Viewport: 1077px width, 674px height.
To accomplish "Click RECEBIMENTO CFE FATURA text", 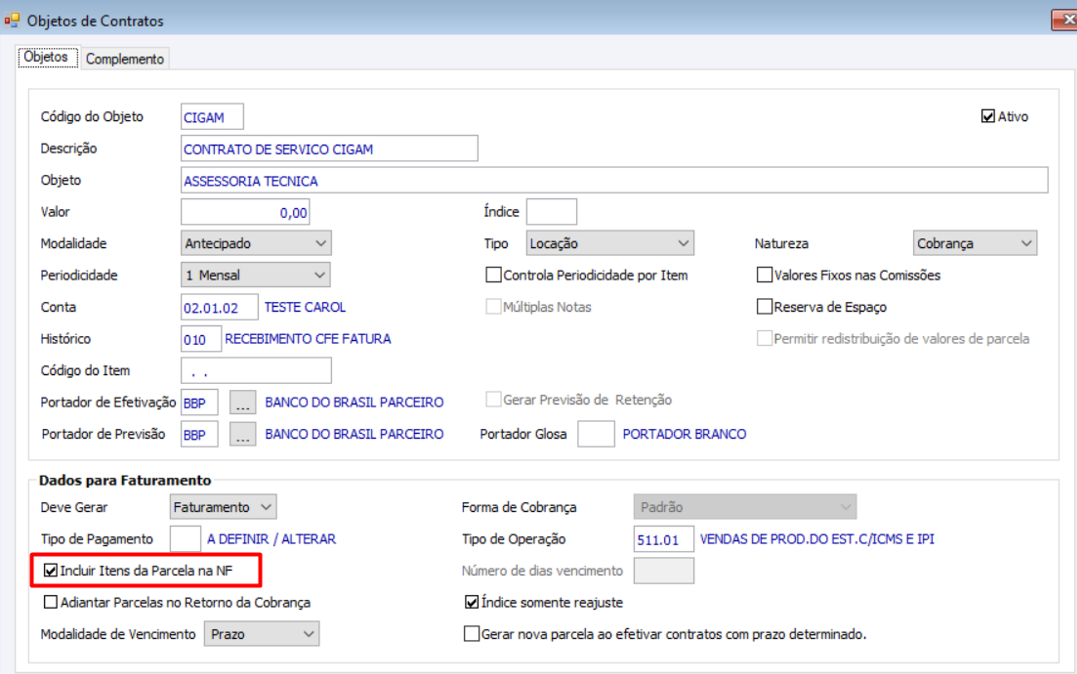I will [x=308, y=339].
